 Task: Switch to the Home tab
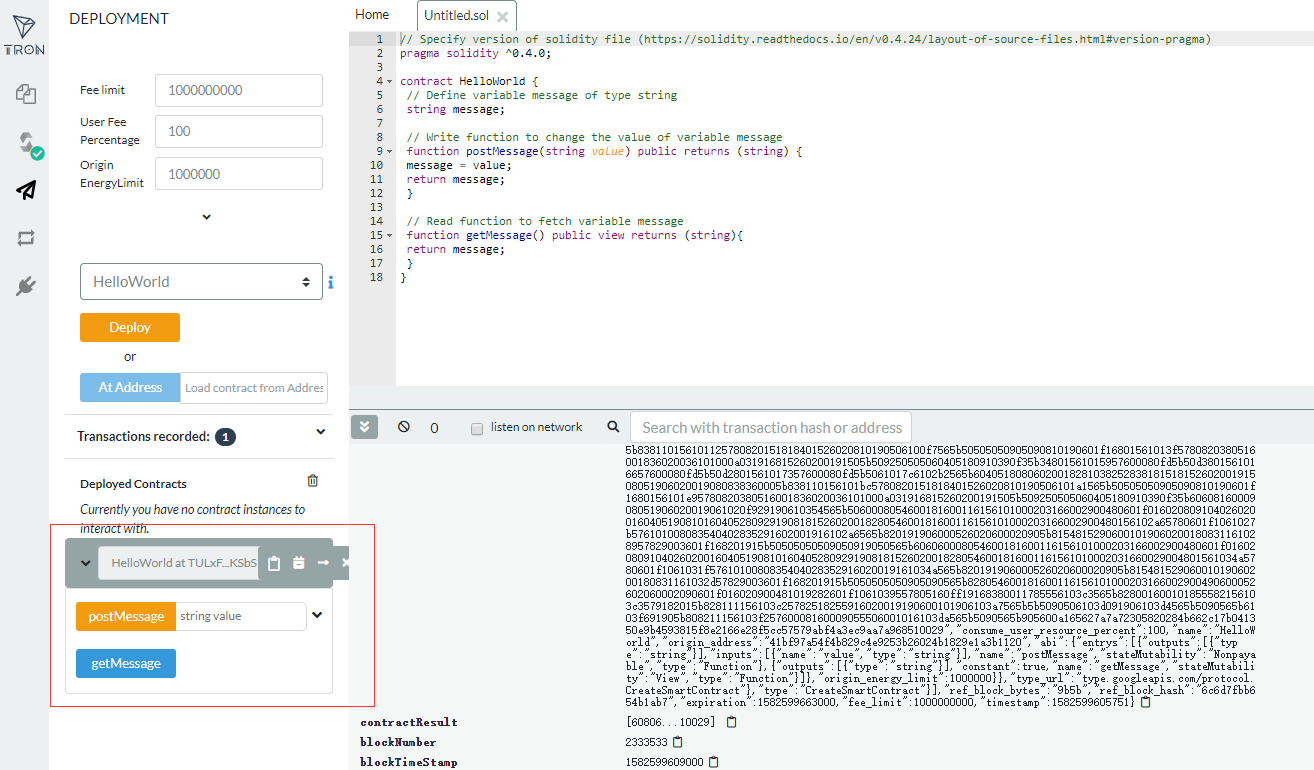coord(372,15)
